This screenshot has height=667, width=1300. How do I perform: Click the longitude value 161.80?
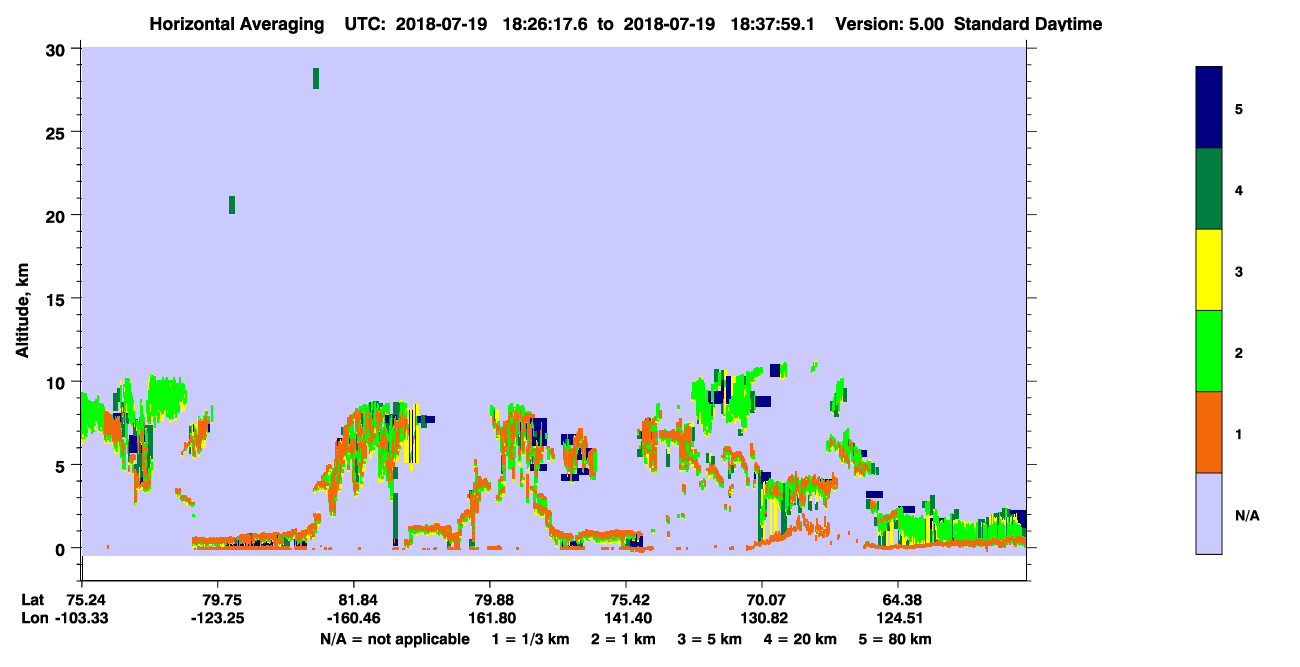(x=490, y=618)
